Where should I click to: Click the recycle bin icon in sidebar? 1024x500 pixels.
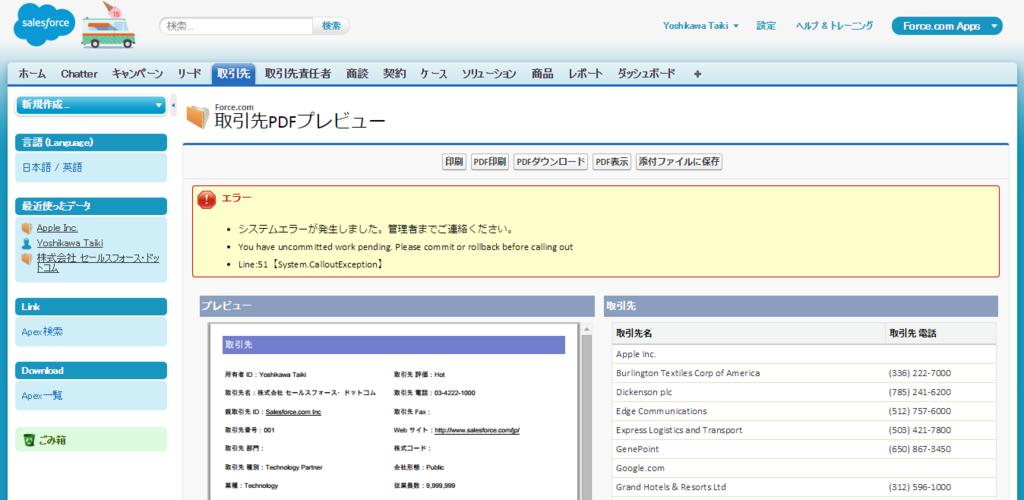click(x=29, y=440)
